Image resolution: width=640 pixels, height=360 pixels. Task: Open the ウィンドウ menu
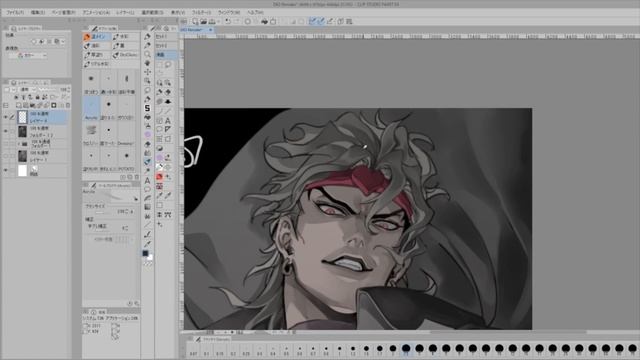click(x=229, y=13)
